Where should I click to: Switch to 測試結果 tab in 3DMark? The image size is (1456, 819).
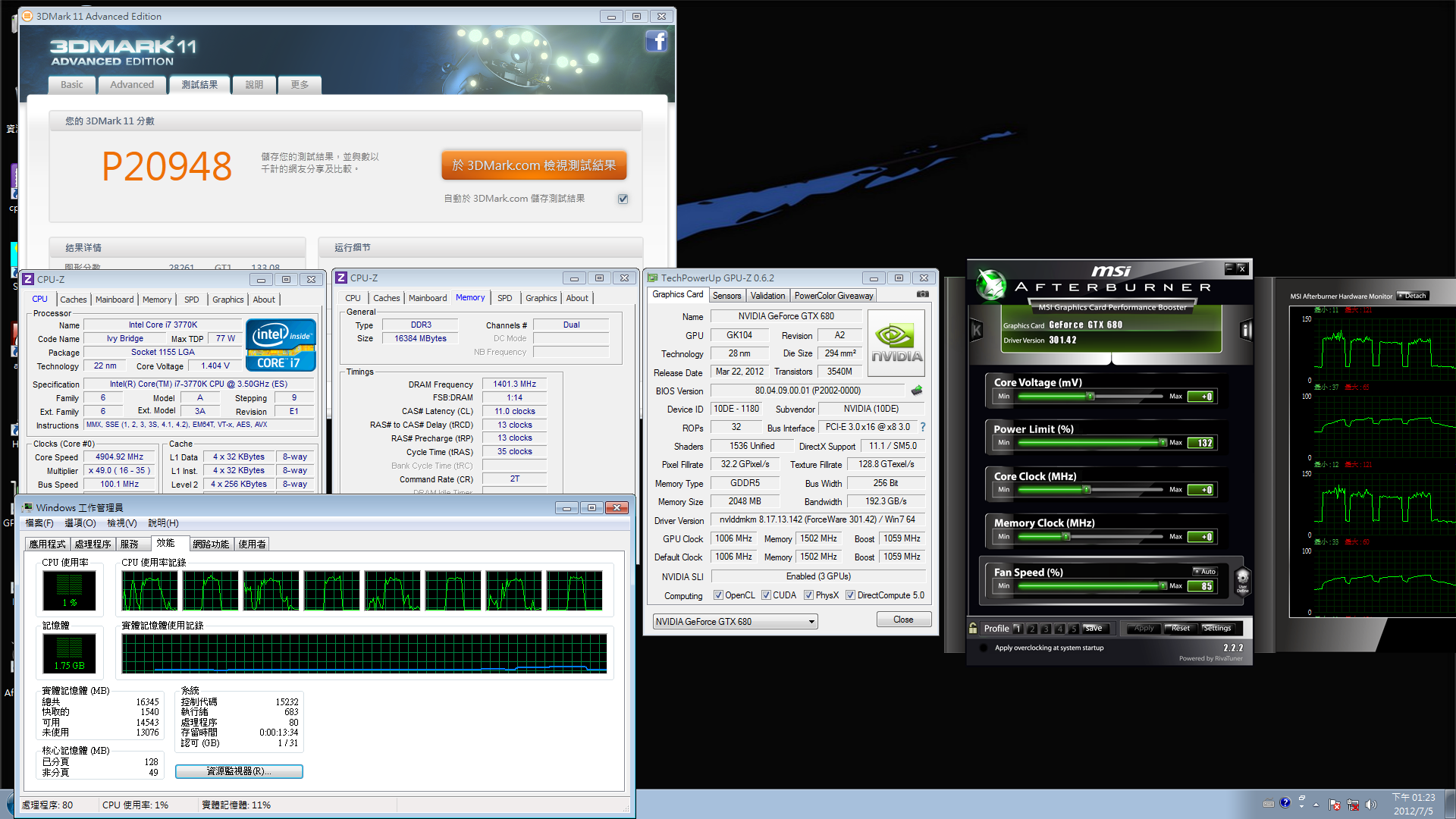[x=199, y=85]
